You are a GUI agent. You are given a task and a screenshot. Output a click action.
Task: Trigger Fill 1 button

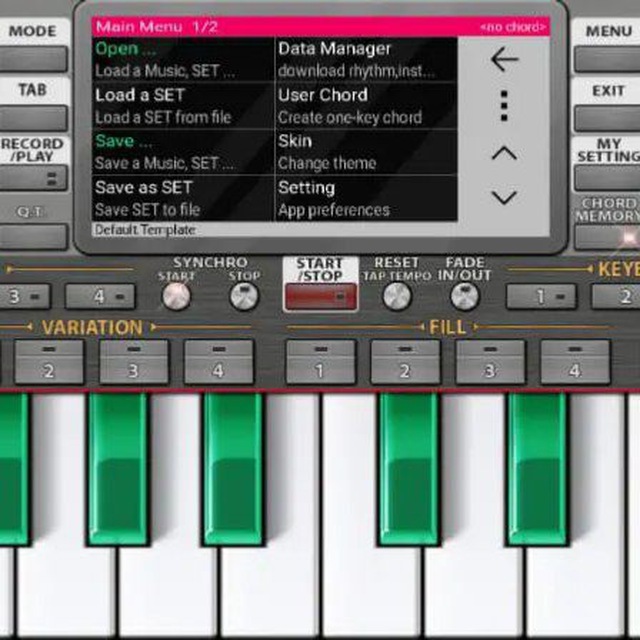pyautogui.click(x=321, y=362)
